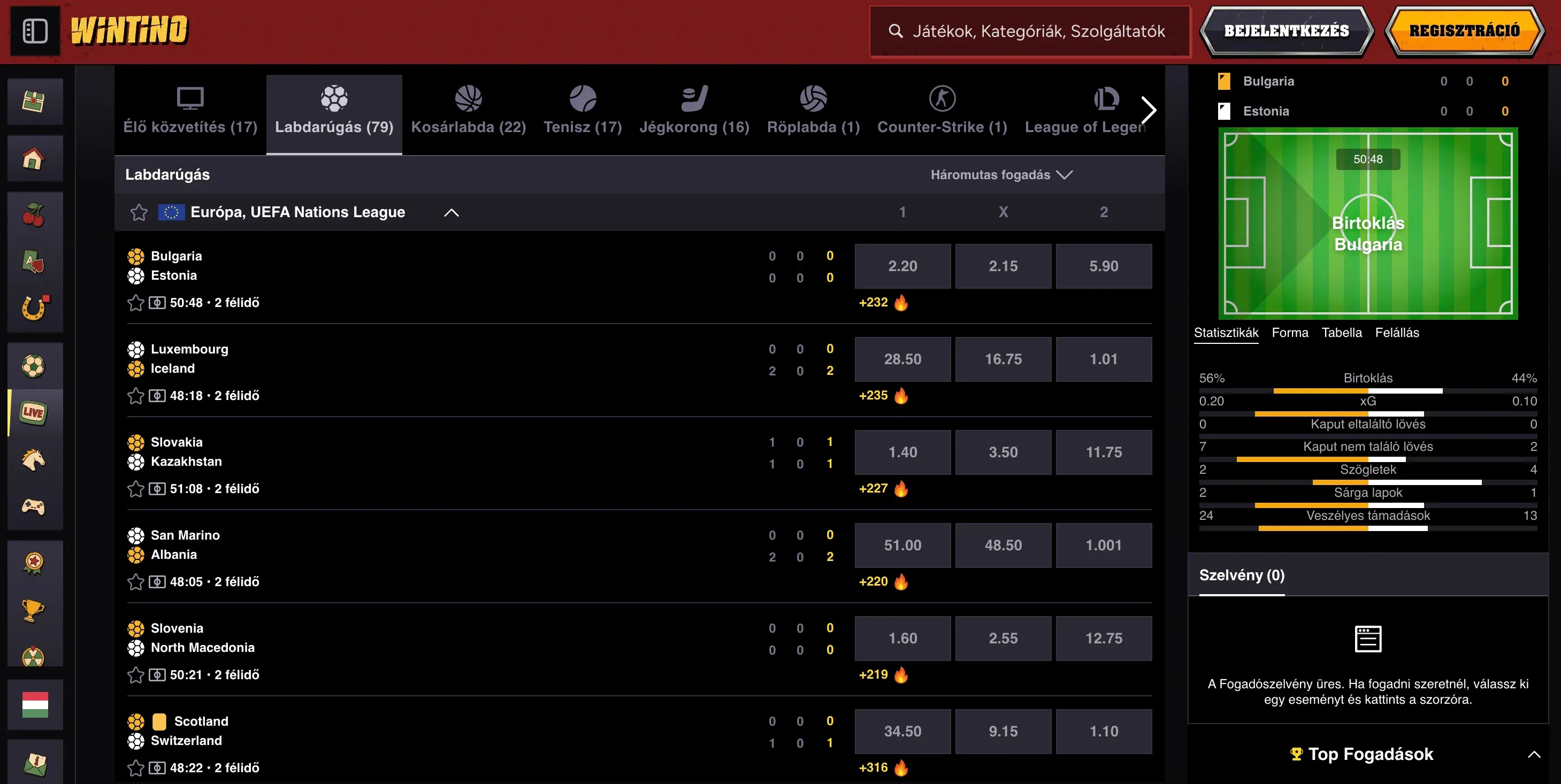Click the live pitch visualization for Bulgaria
1561x784 pixels.
tap(1368, 224)
